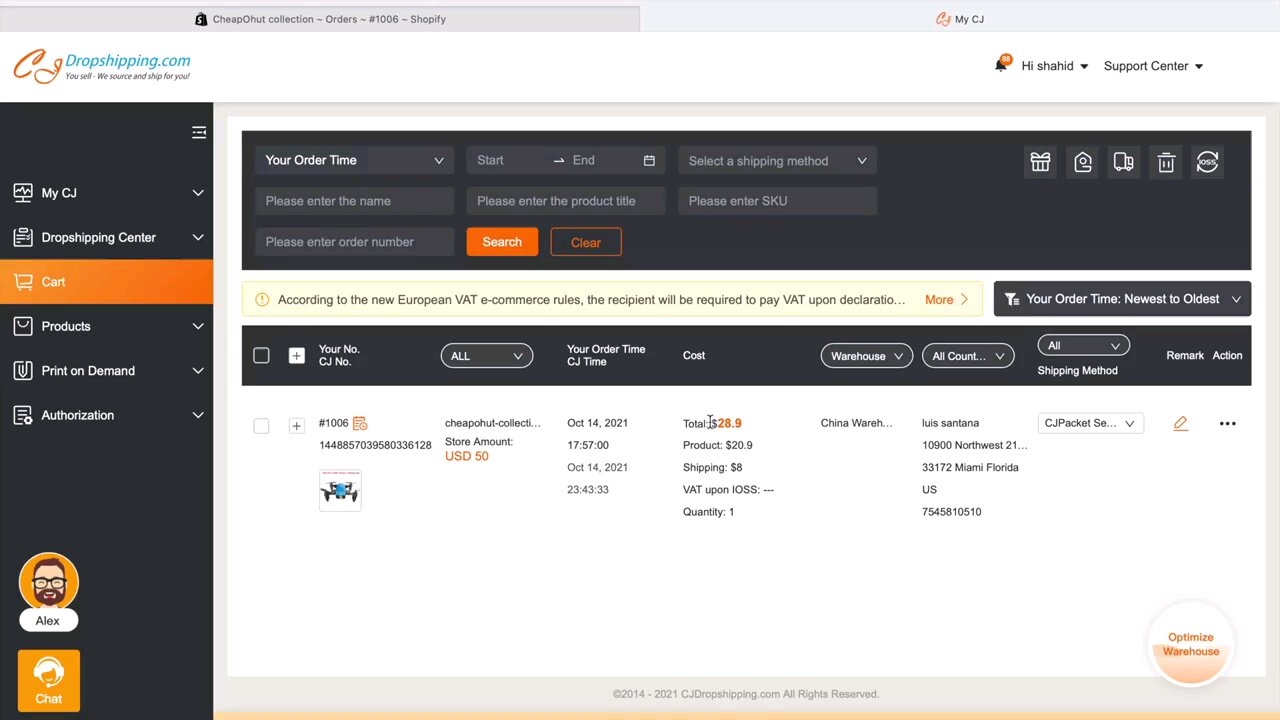Click the IOSS refresh icon
Screen dimensions: 1280x720
click(1207, 162)
